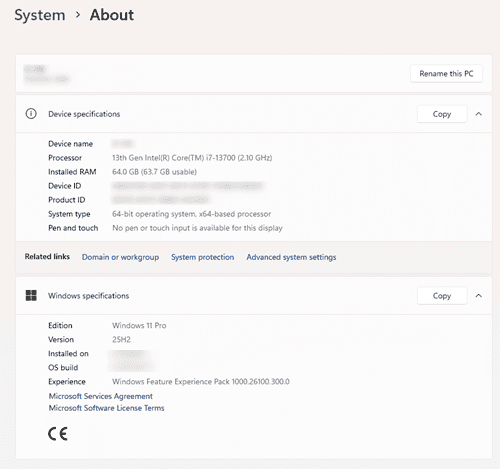Viewport: 500px width, 469px height.
Task: Click the 'Related links' label
Action: [47, 257]
